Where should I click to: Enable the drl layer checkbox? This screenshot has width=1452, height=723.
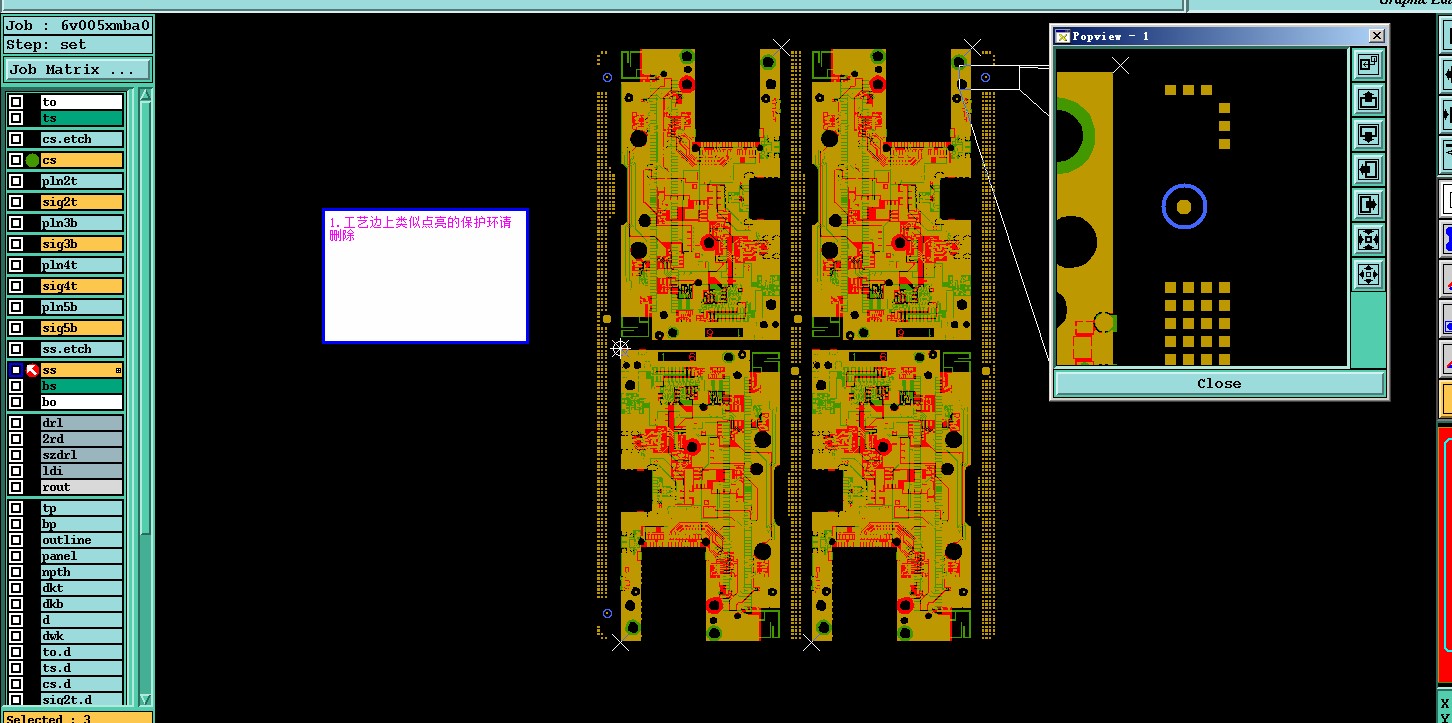click(16, 423)
